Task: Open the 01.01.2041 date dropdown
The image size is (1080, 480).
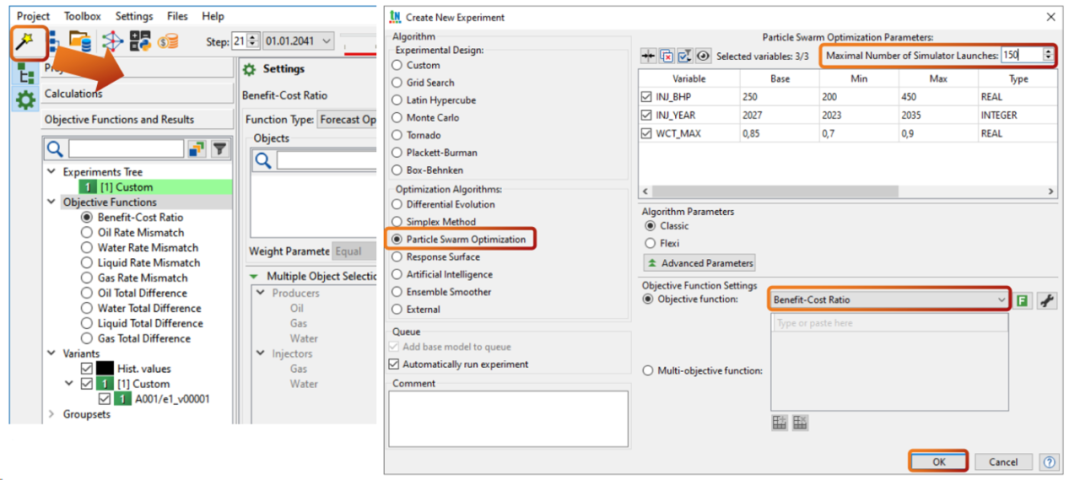Action: tap(298, 41)
